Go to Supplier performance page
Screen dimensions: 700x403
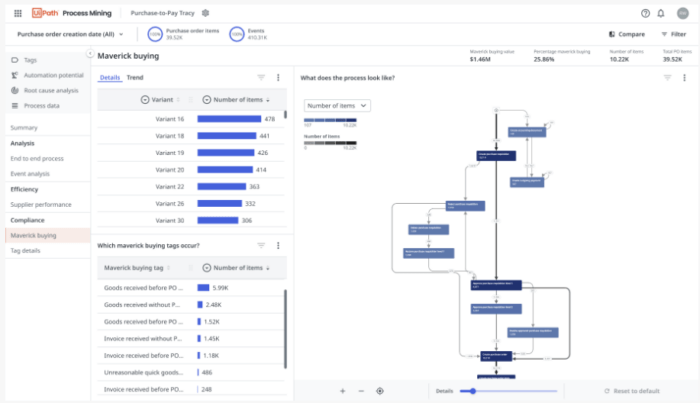tap(41, 204)
